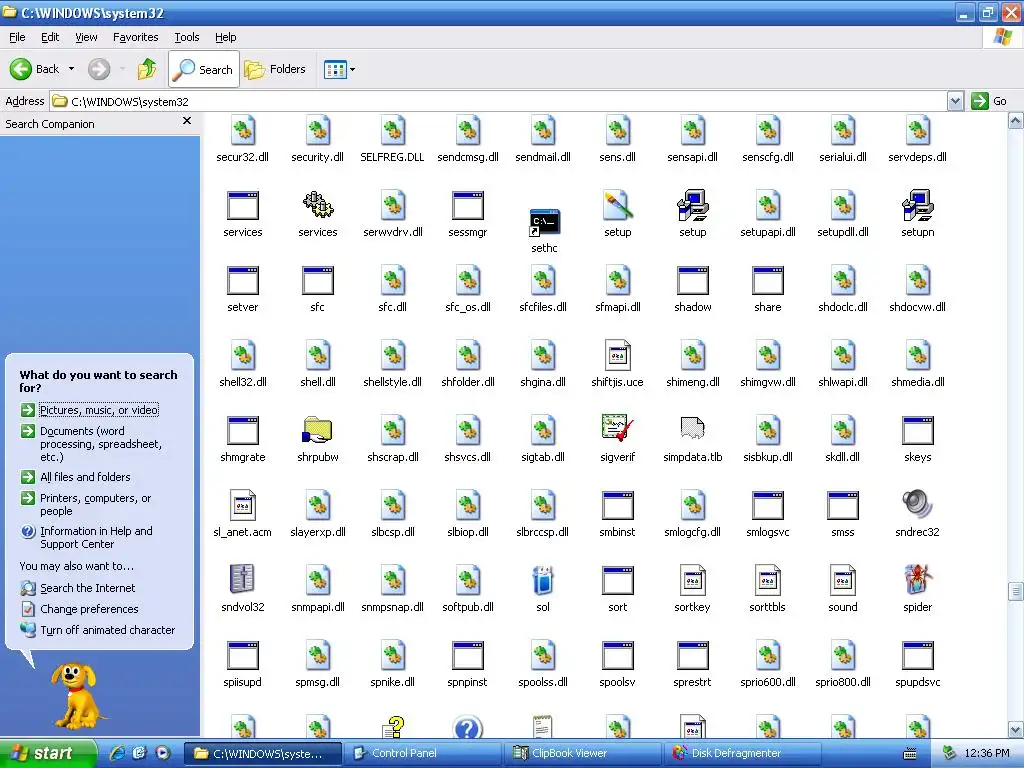
Task: Open the Favorites menu
Action: pyautogui.click(x=135, y=37)
